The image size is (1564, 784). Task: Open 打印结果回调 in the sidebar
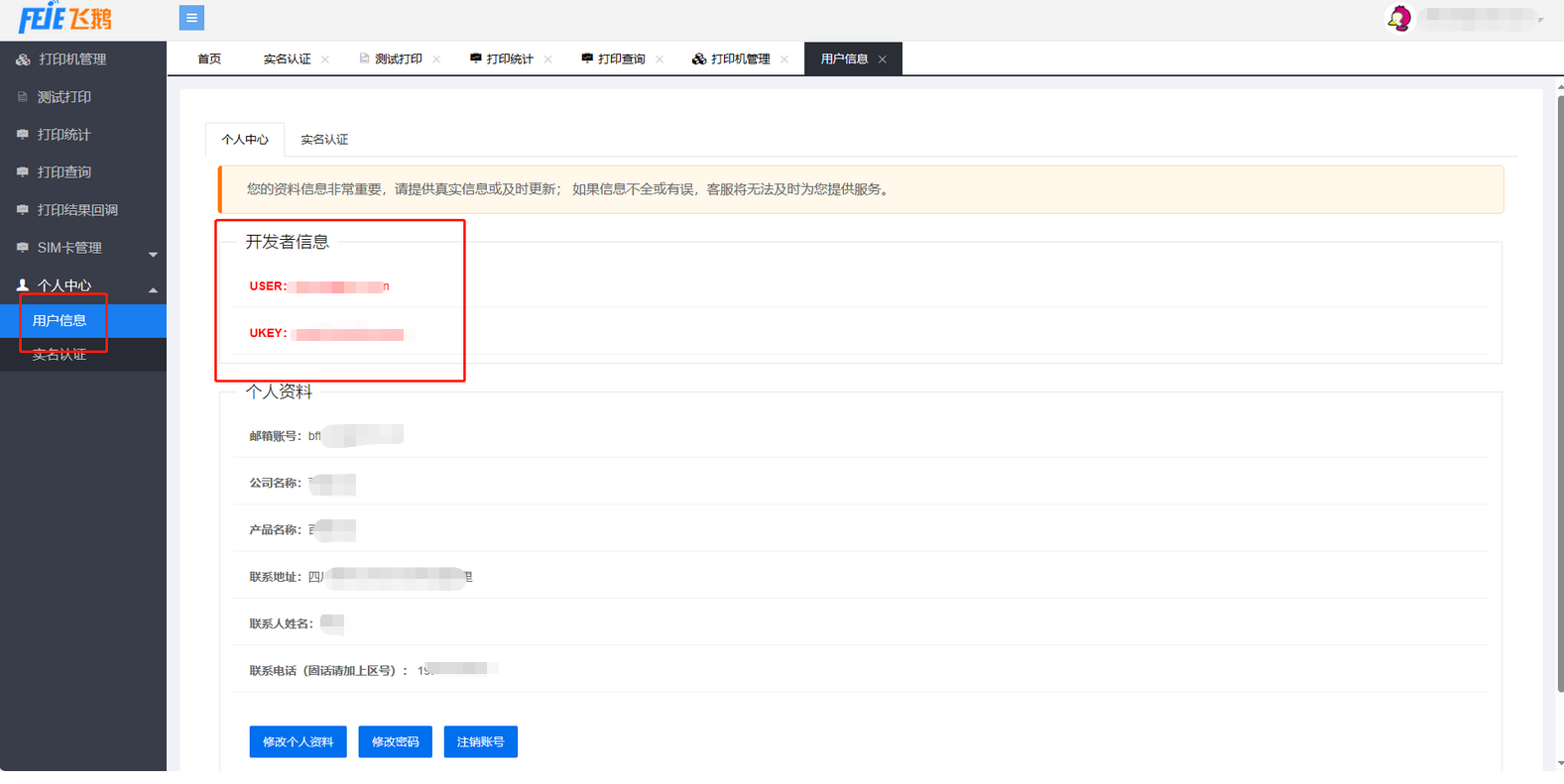(77, 210)
